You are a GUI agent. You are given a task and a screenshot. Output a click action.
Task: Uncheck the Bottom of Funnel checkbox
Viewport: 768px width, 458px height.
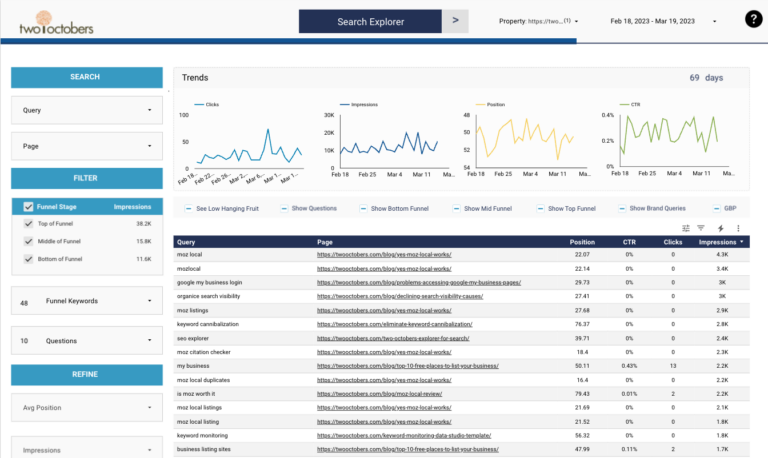point(28,259)
